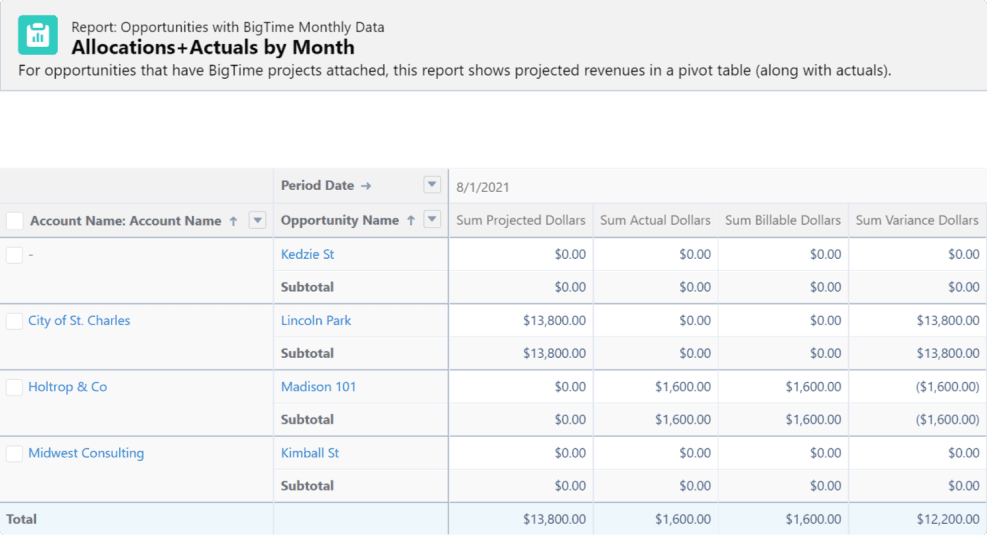Screen dimensions: 987x535
Task: Click the 8/1/2021 period date header
Action: tap(483, 187)
